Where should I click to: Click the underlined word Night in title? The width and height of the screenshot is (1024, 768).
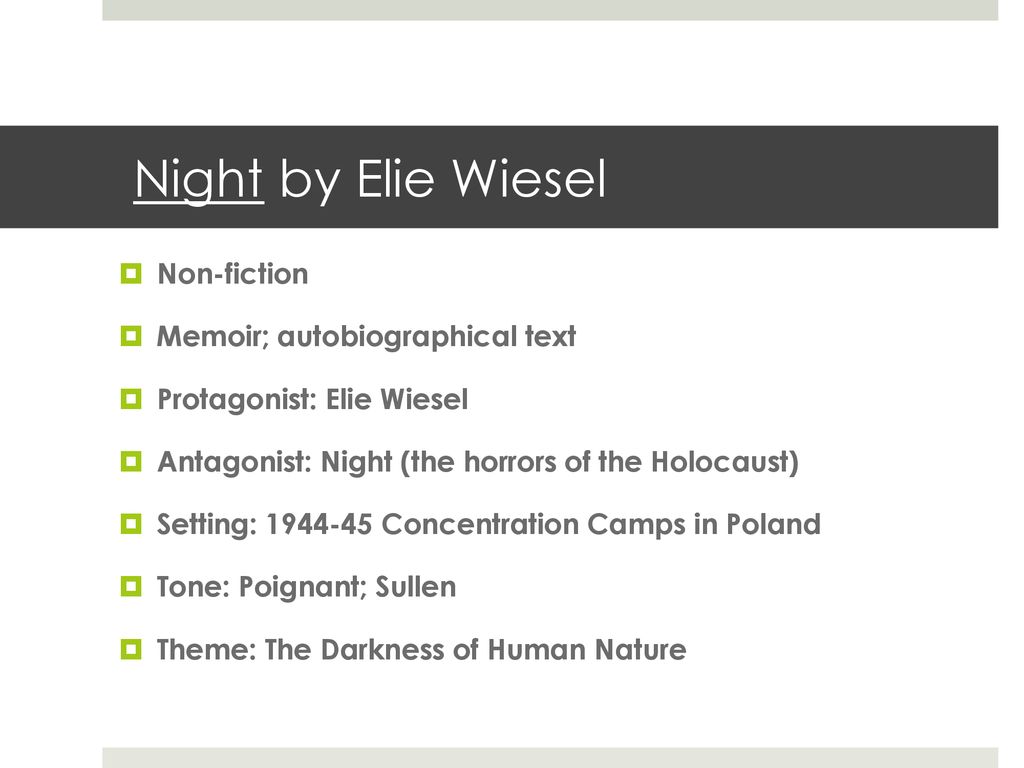coord(199,180)
